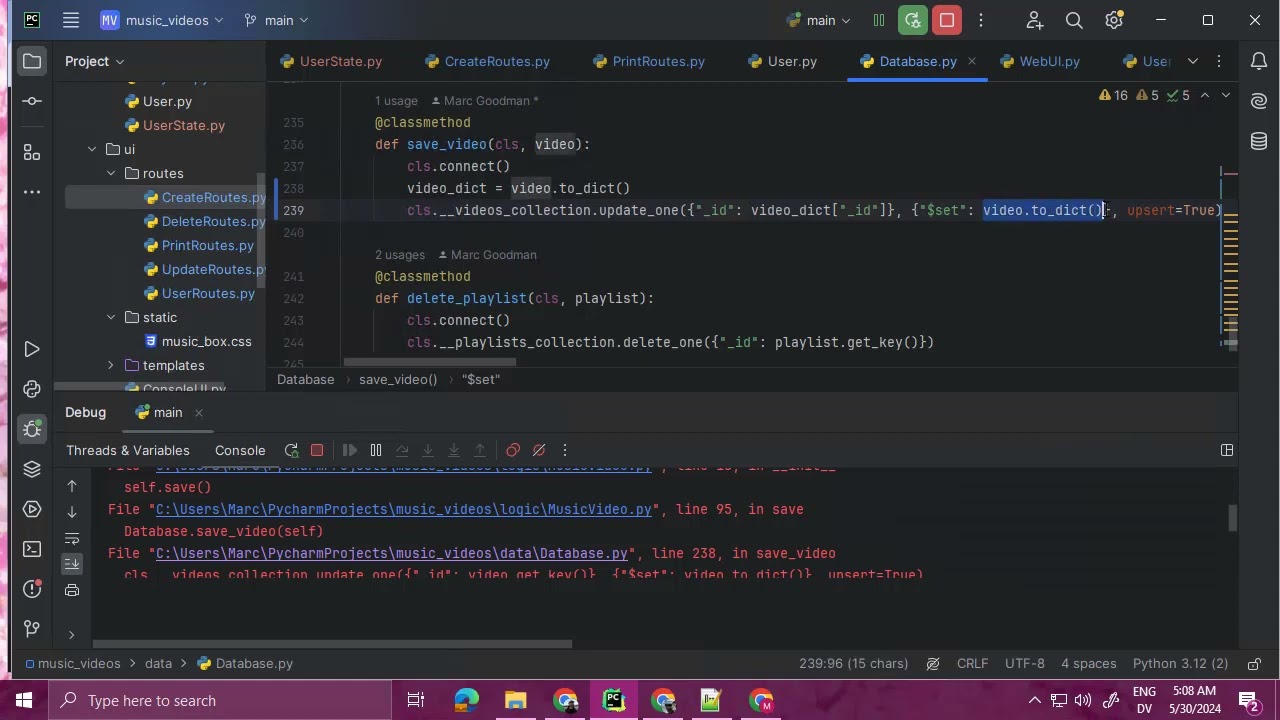
Task: Open the Git tool window icon
Action: 32,629
